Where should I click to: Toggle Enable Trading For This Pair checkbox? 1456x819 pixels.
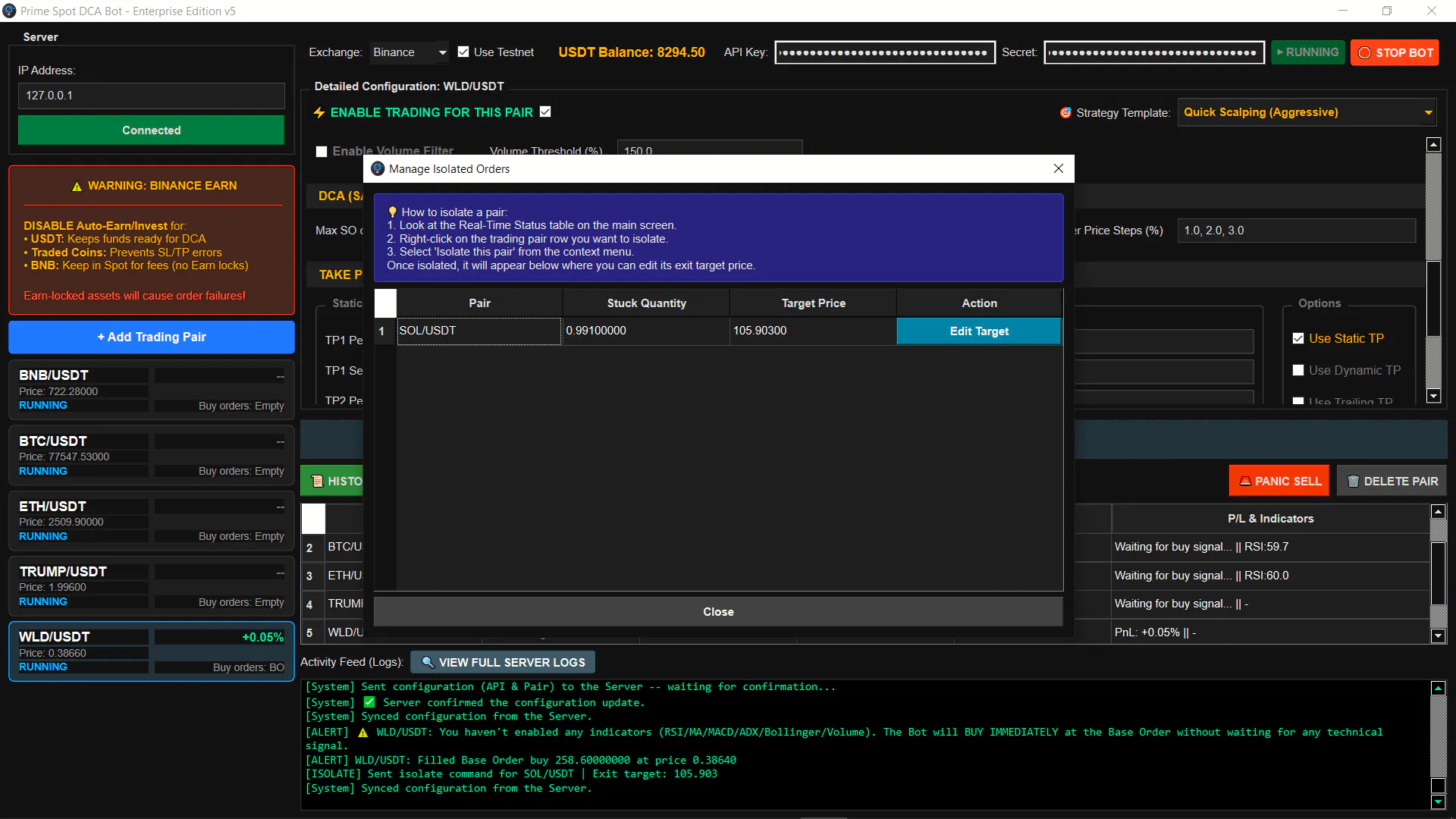point(545,111)
